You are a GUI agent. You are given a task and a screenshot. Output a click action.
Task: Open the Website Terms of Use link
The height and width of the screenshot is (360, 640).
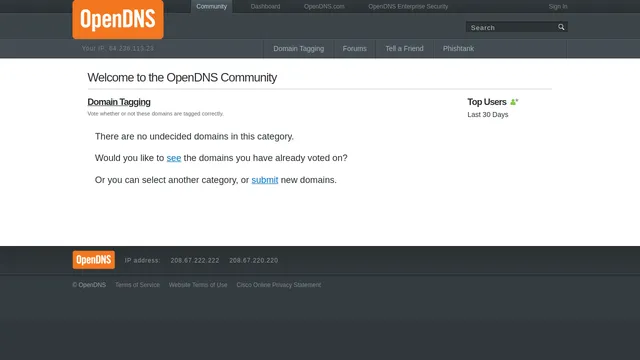pos(198,285)
